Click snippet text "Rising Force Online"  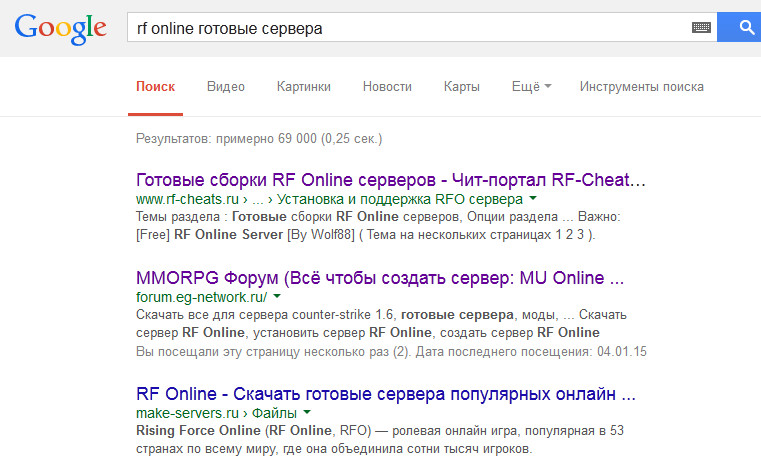199,431
